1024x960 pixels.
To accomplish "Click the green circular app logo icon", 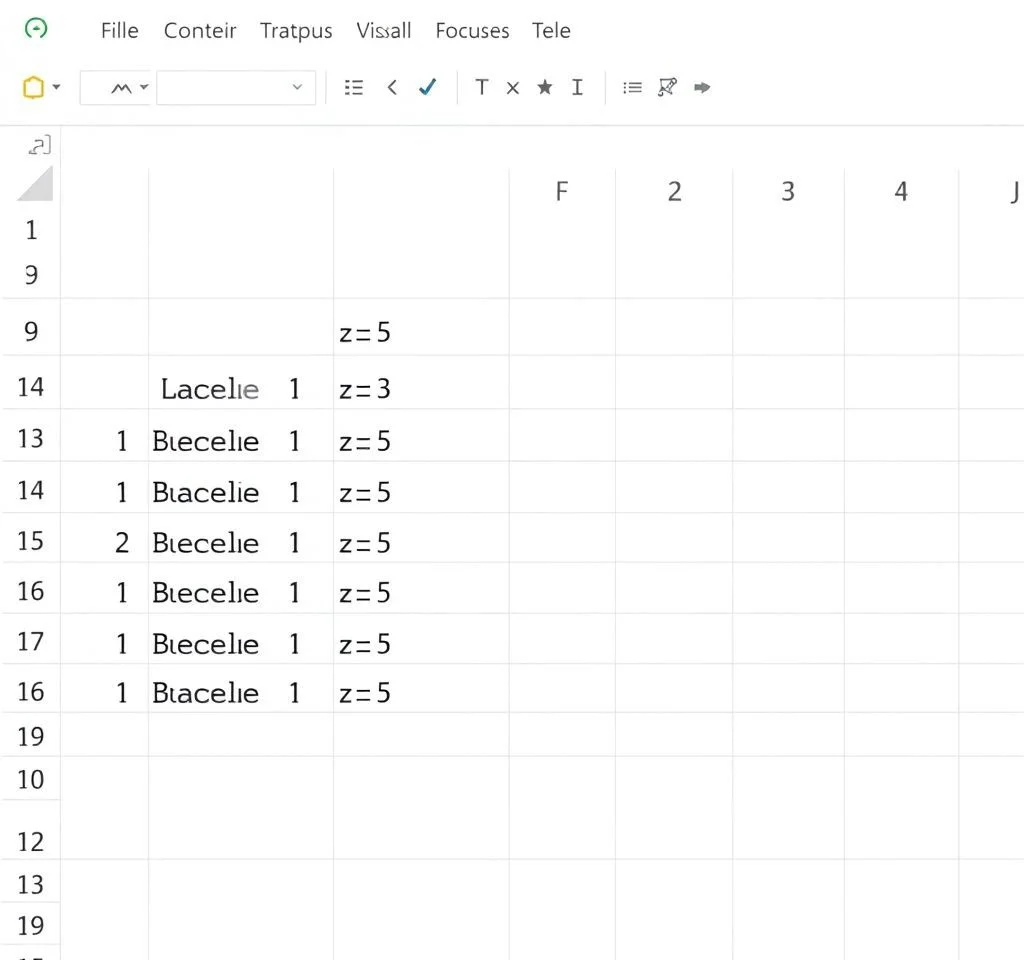I will pos(36,29).
